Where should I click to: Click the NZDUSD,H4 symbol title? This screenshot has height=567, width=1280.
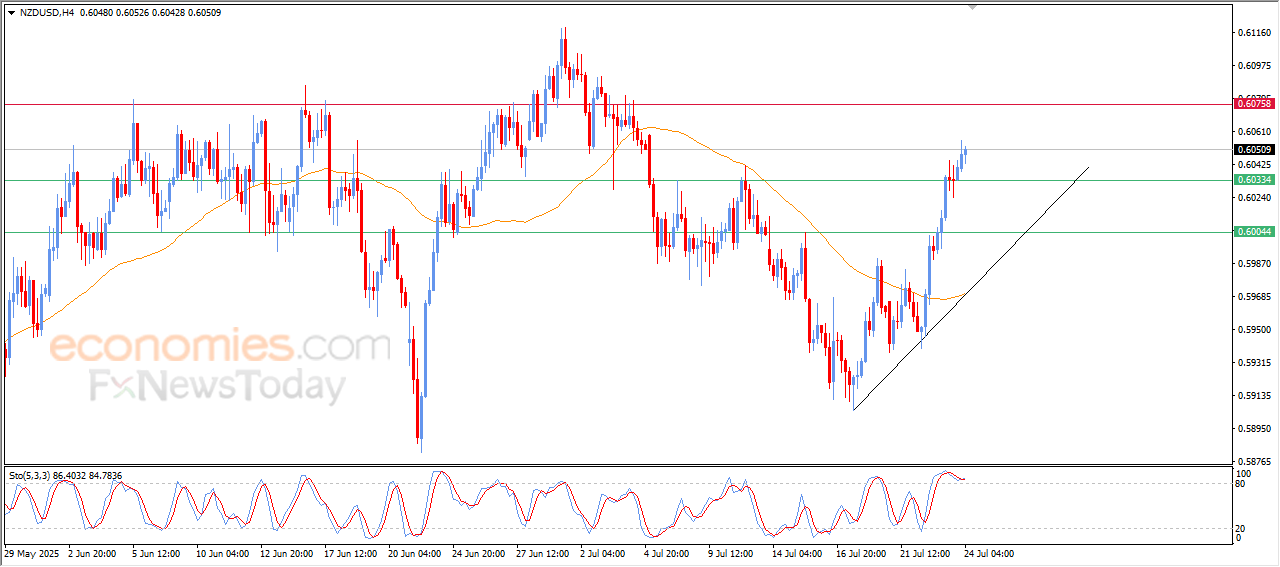47,13
